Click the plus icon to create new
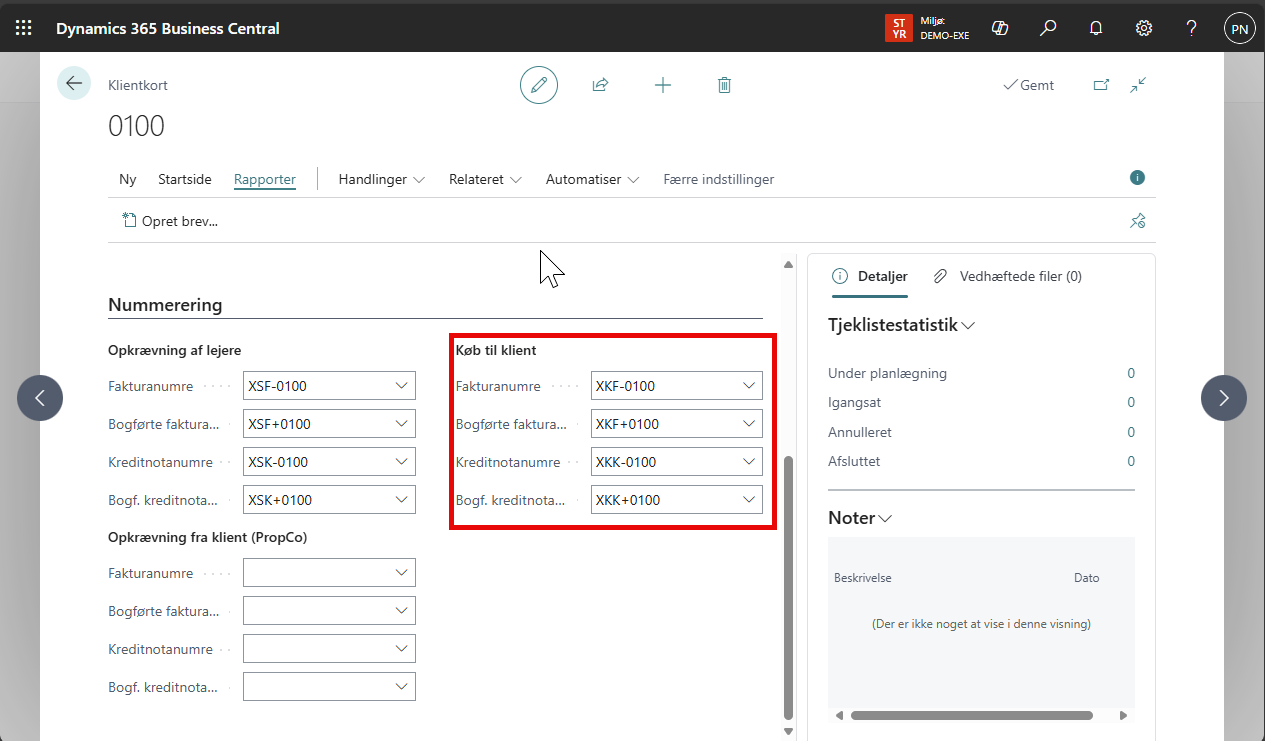This screenshot has height=741, width=1265. click(662, 85)
